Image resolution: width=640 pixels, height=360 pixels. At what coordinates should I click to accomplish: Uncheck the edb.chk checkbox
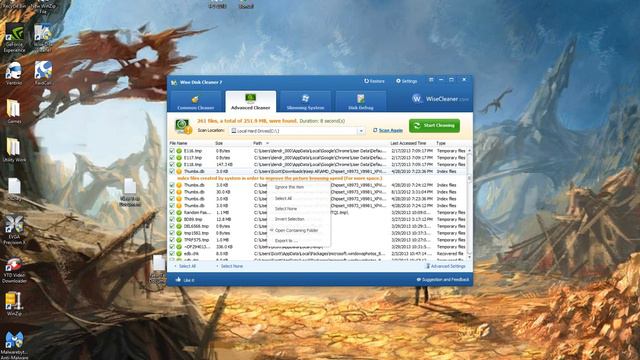click(x=172, y=253)
